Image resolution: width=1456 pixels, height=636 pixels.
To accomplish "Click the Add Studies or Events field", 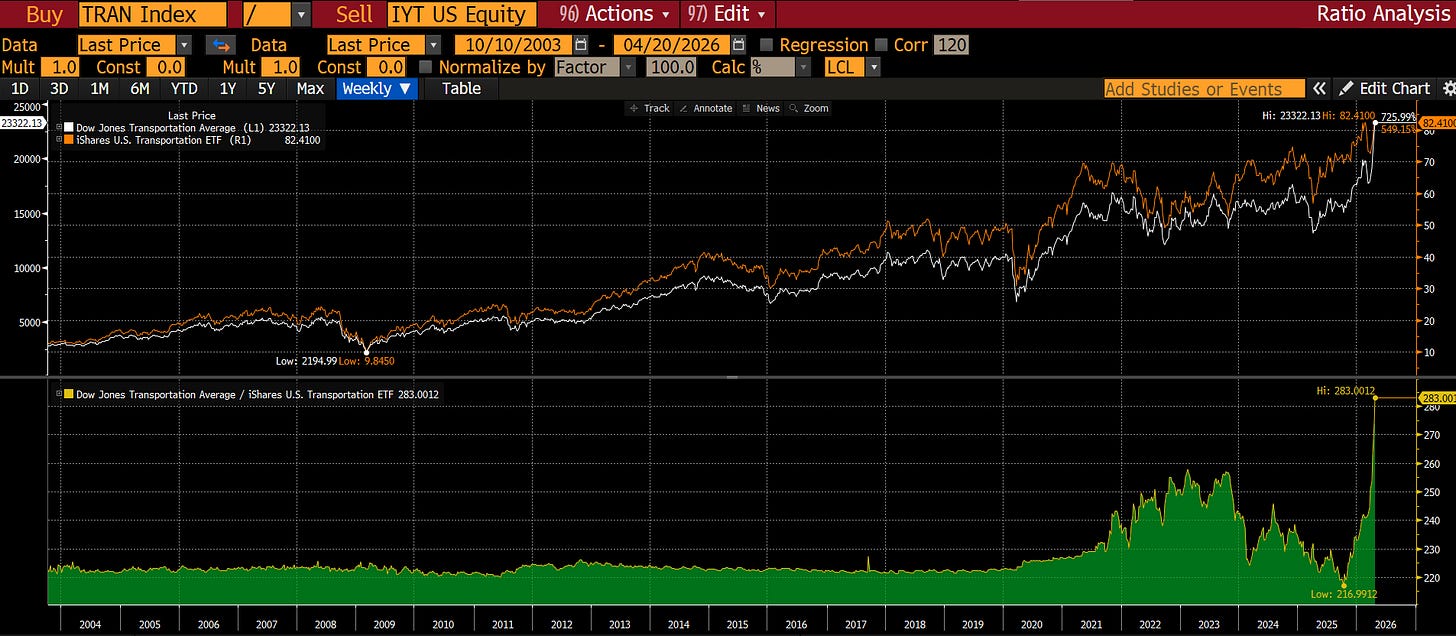I will click(1204, 89).
